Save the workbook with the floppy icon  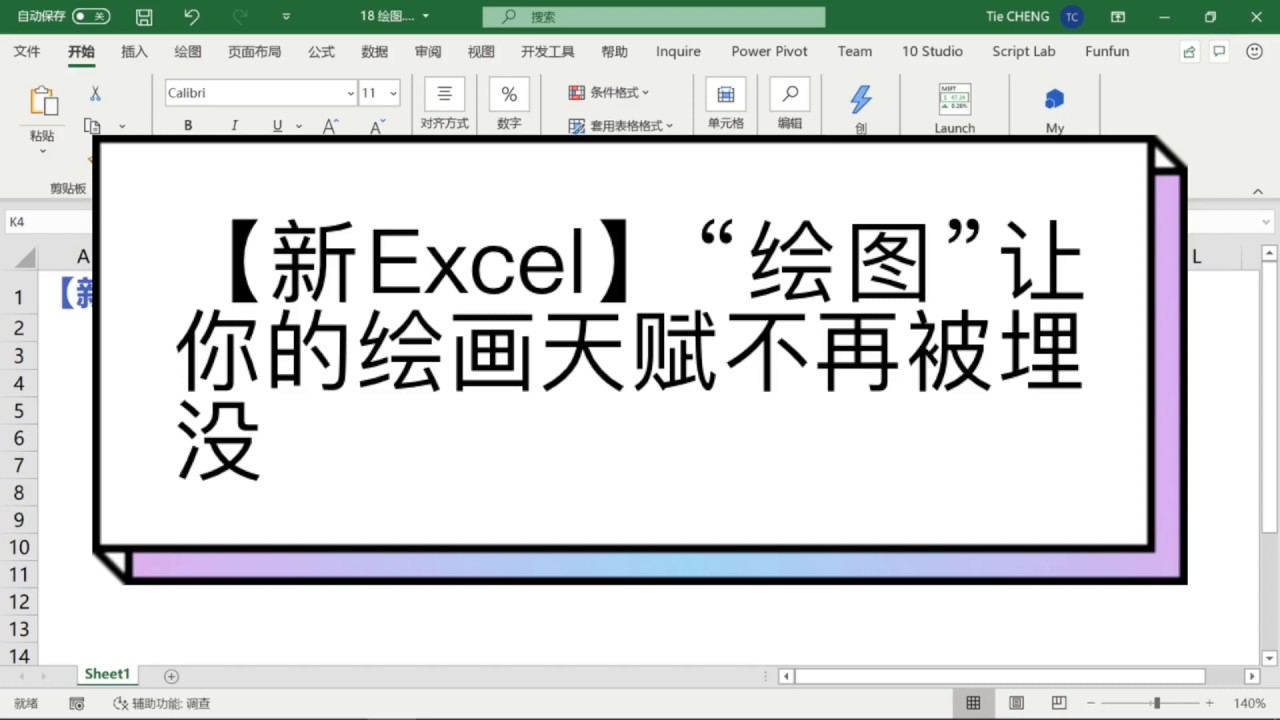point(144,17)
